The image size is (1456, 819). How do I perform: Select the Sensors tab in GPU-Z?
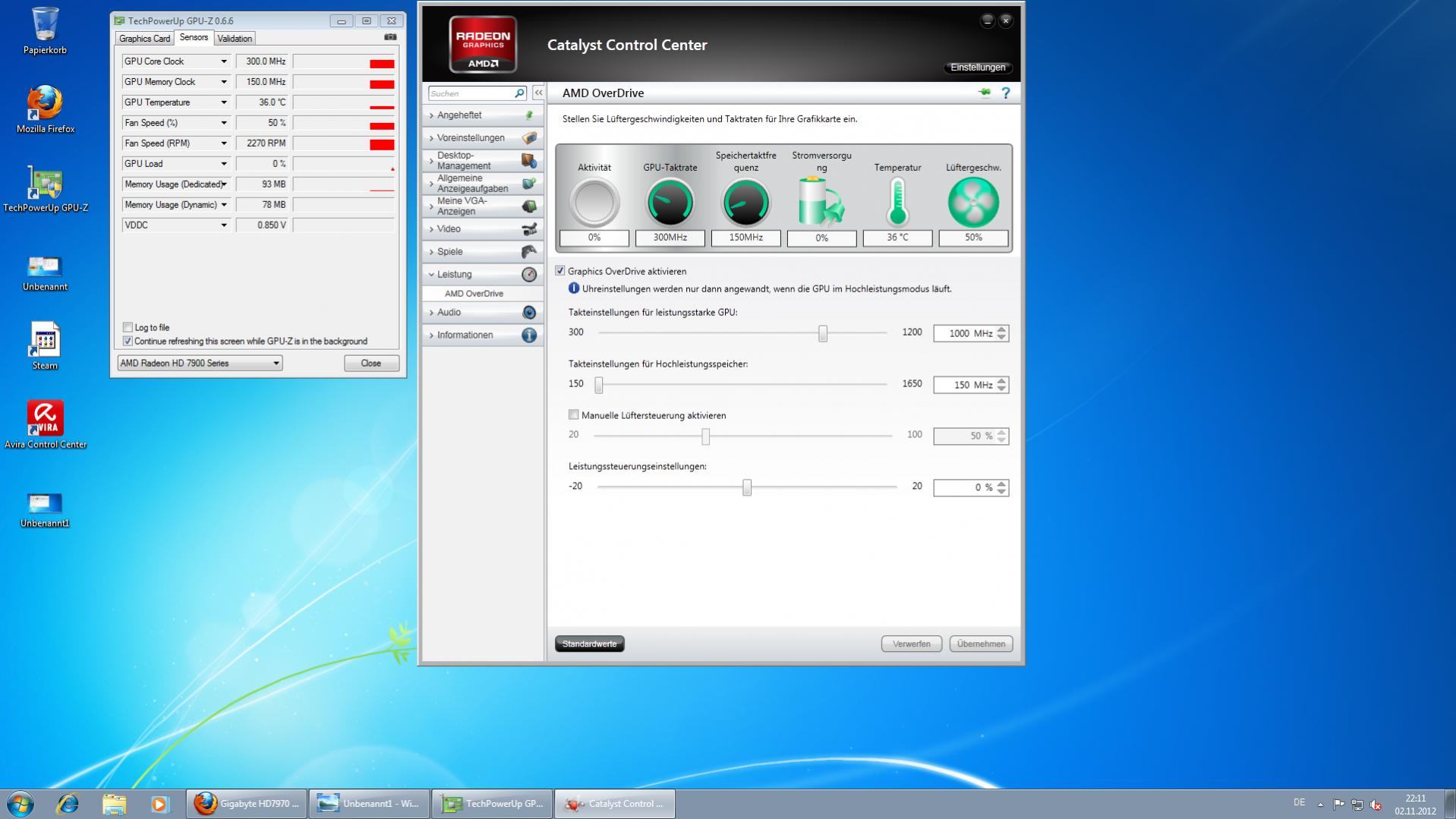point(194,37)
